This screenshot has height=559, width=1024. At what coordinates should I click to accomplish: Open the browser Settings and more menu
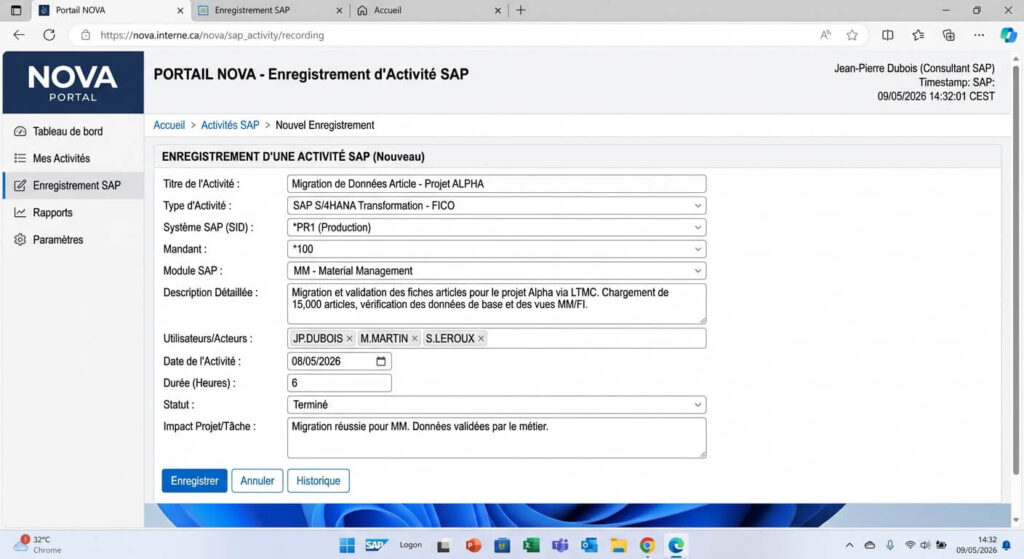coord(979,35)
